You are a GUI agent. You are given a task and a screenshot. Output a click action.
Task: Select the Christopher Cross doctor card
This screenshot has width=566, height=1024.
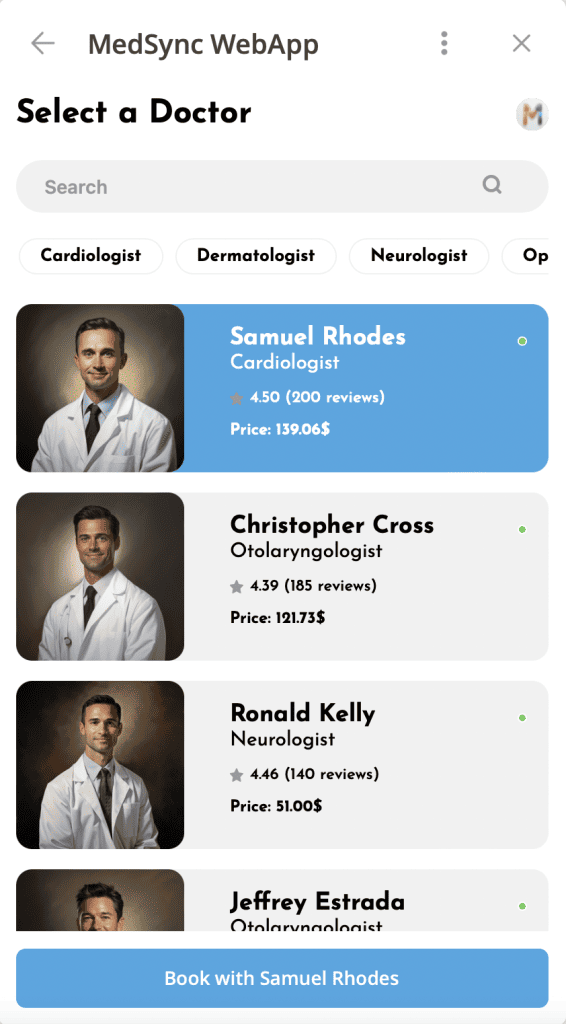[282, 576]
